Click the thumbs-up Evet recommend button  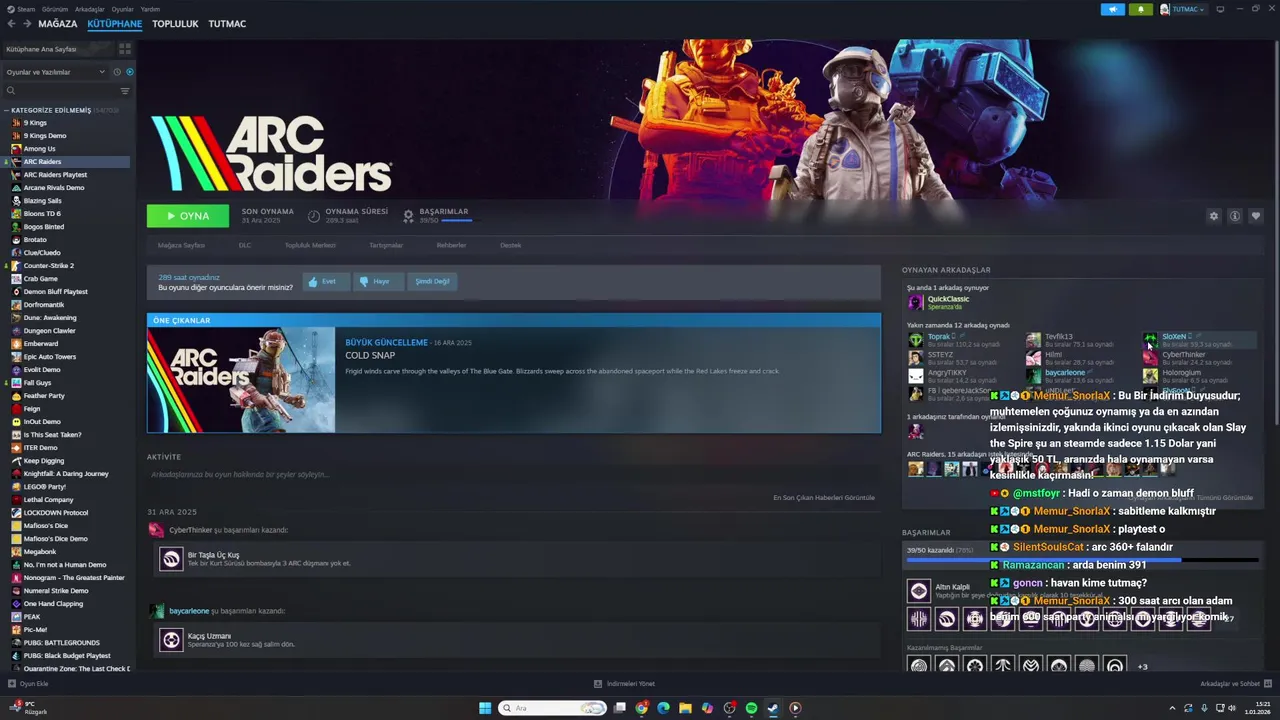[326, 282]
